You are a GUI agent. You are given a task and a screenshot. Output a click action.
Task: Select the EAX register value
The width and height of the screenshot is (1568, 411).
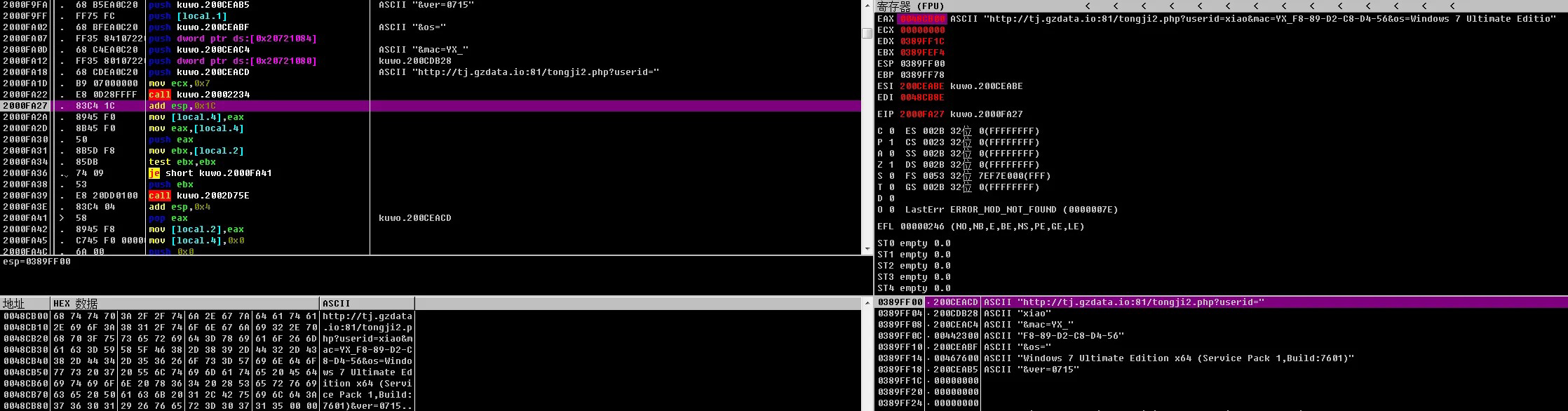[922, 19]
